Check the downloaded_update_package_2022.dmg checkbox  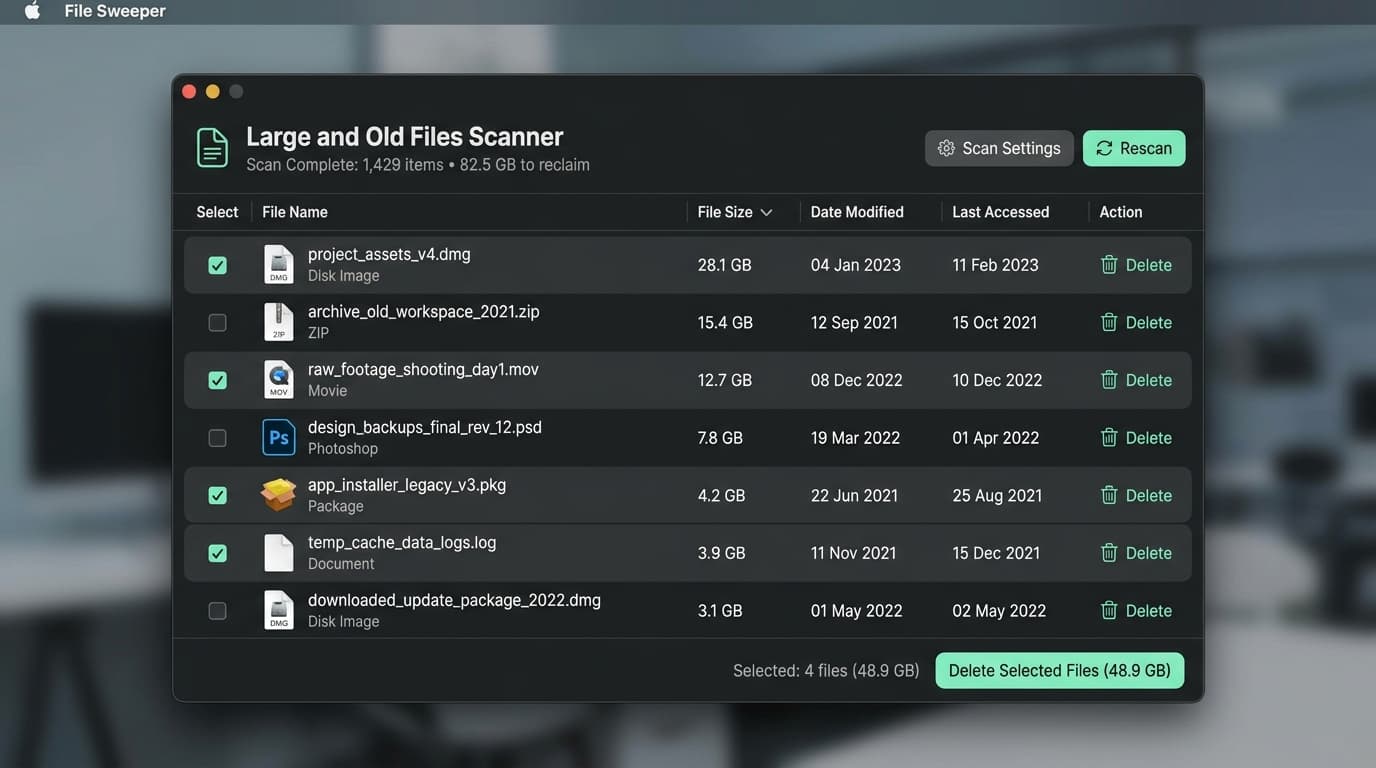point(217,610)
